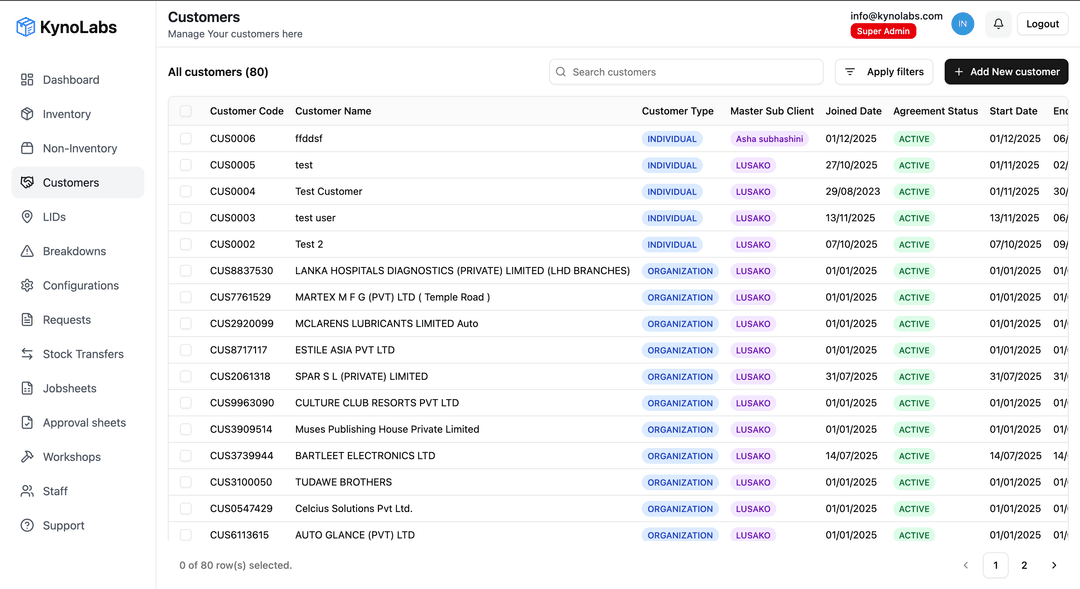
Task: Click the previous page left chevron
Action: (x=966, y=565)
